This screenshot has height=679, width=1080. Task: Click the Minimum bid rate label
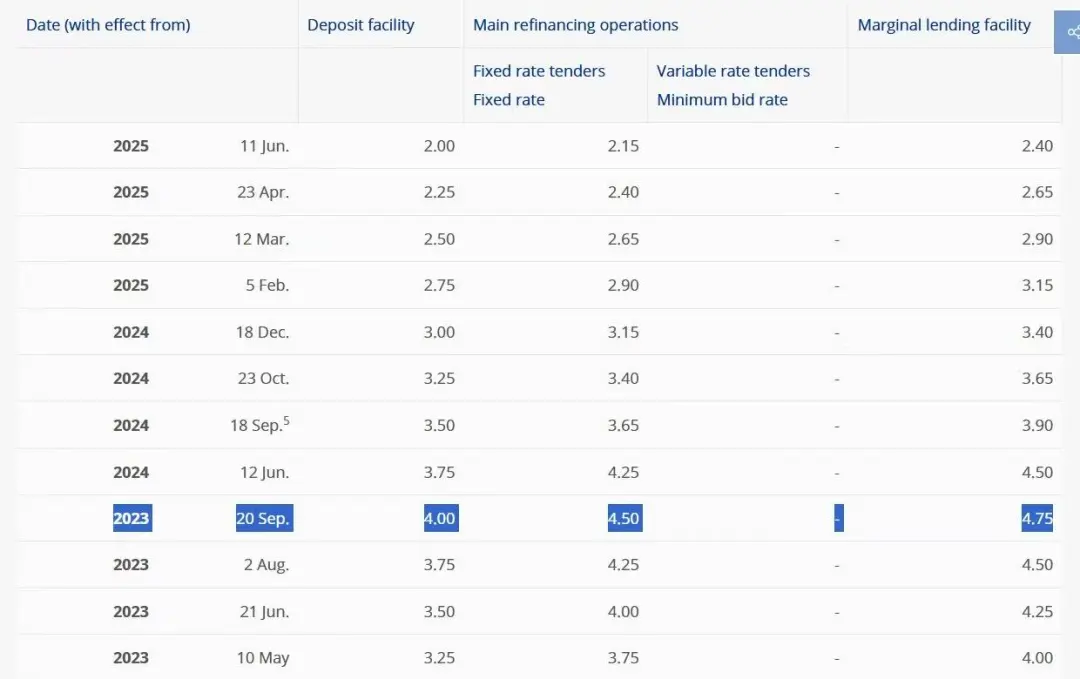(x=722, y=100)
